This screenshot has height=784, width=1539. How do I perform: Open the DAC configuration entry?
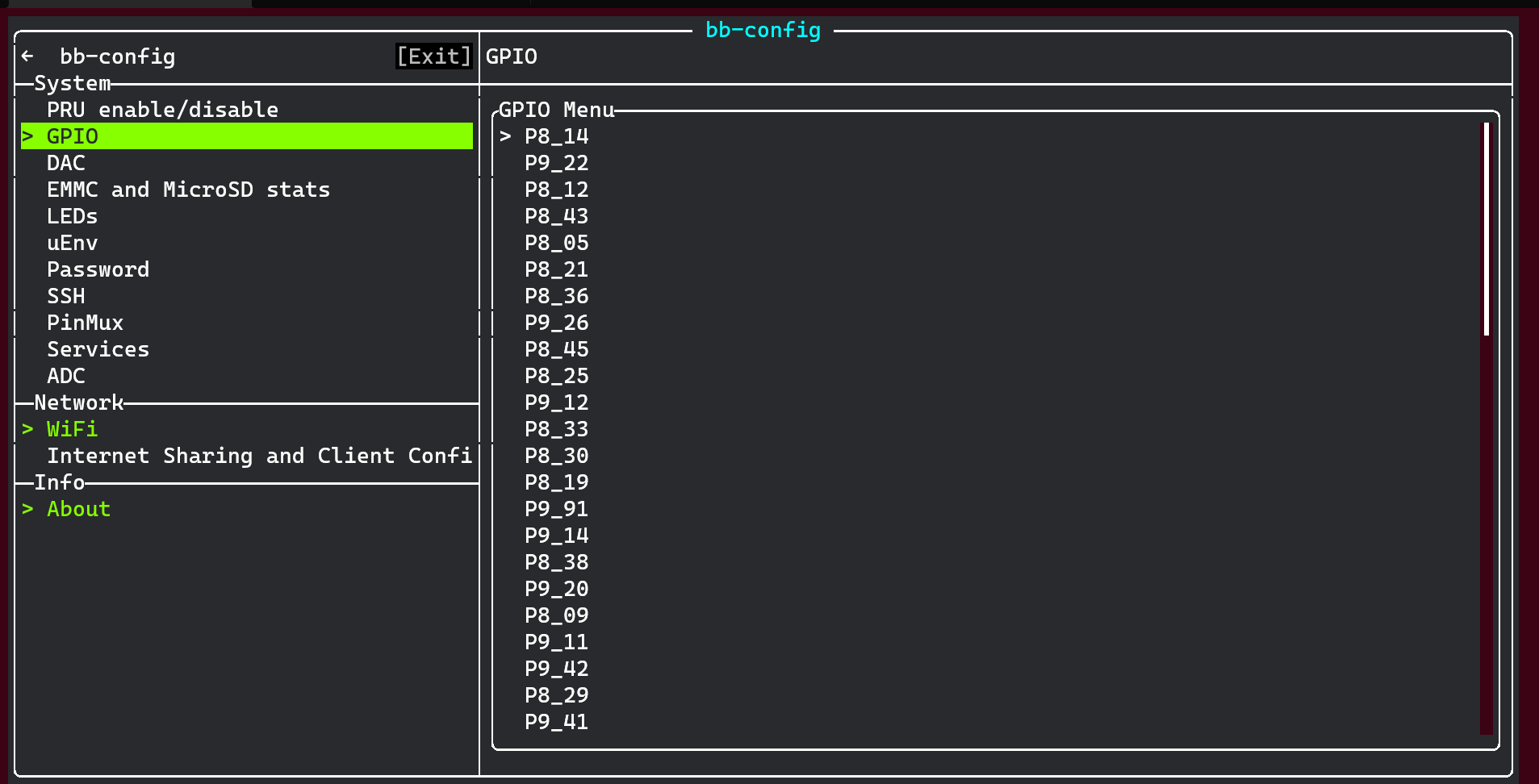[66, 162]
